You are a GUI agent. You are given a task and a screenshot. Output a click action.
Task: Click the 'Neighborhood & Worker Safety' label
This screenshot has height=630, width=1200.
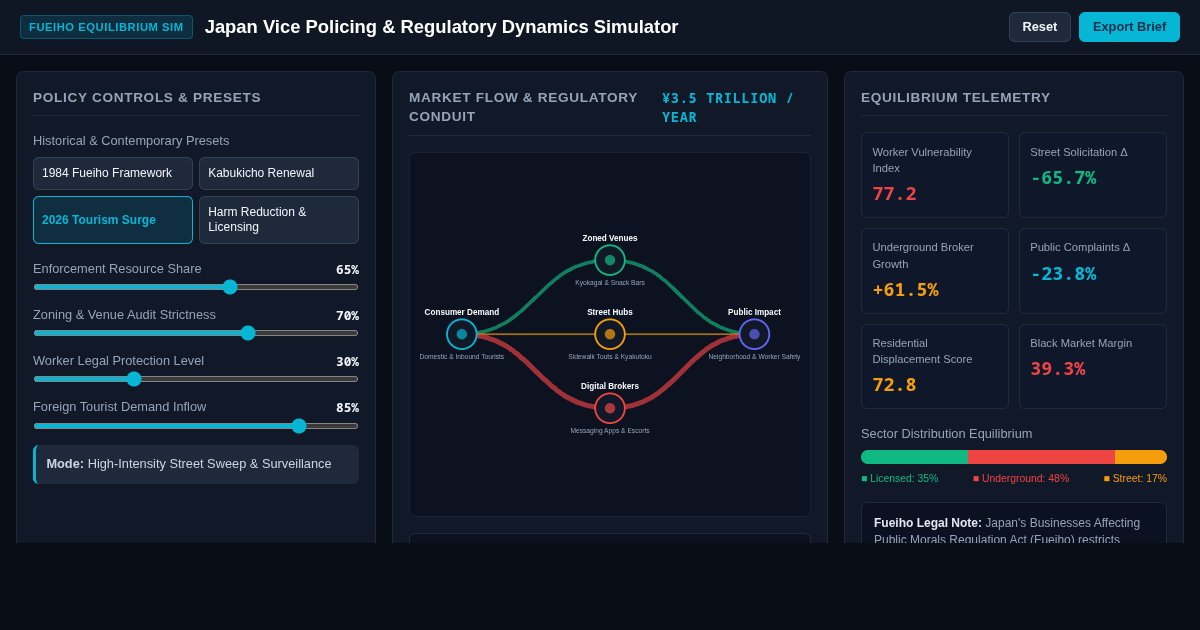(754, 357)
